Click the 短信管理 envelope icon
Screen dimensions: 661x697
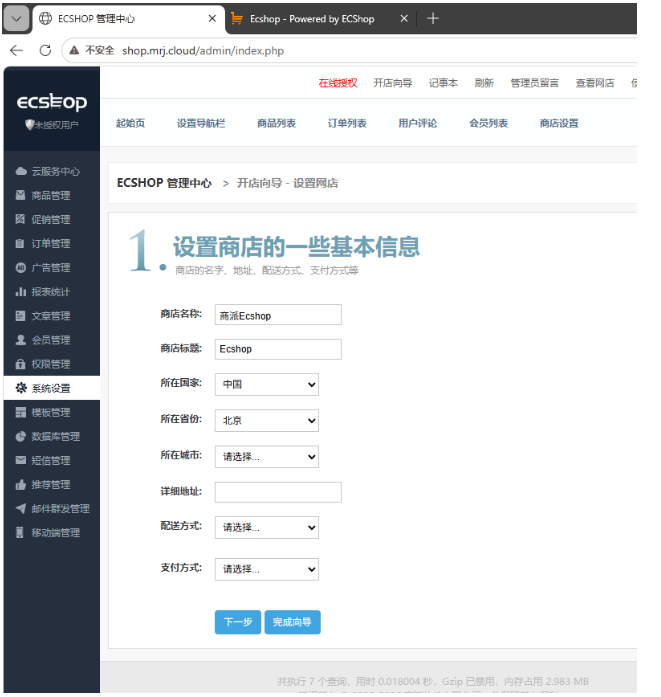pyautogui.click(x=20, y=460)
